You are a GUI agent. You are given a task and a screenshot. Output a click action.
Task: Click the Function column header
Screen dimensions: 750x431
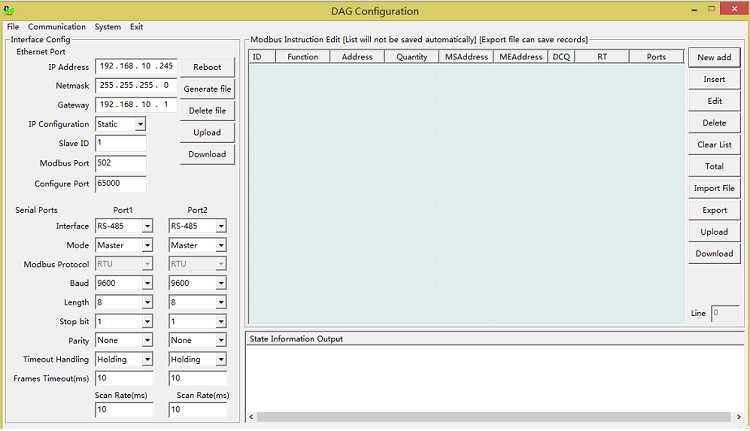(303, 57)
